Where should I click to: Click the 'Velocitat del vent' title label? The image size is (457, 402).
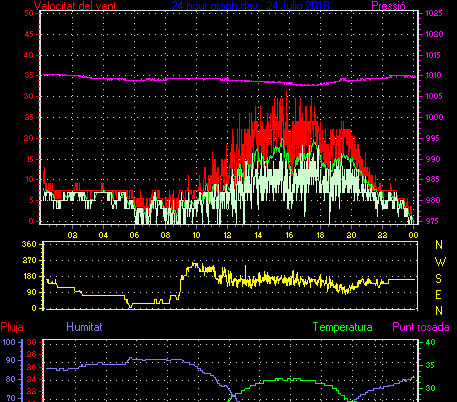[x=75, y=5]
